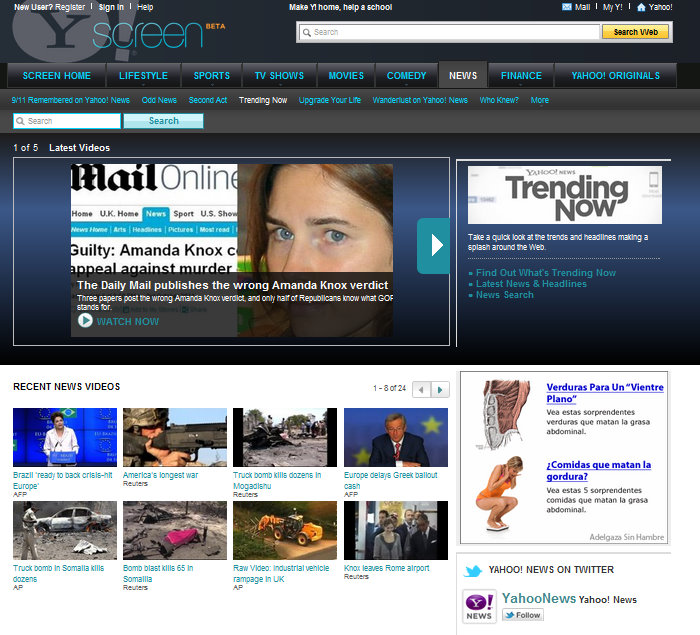Open the Comedy tab
700x635 pixels.
pyautogui.click(x=406, y=75)
